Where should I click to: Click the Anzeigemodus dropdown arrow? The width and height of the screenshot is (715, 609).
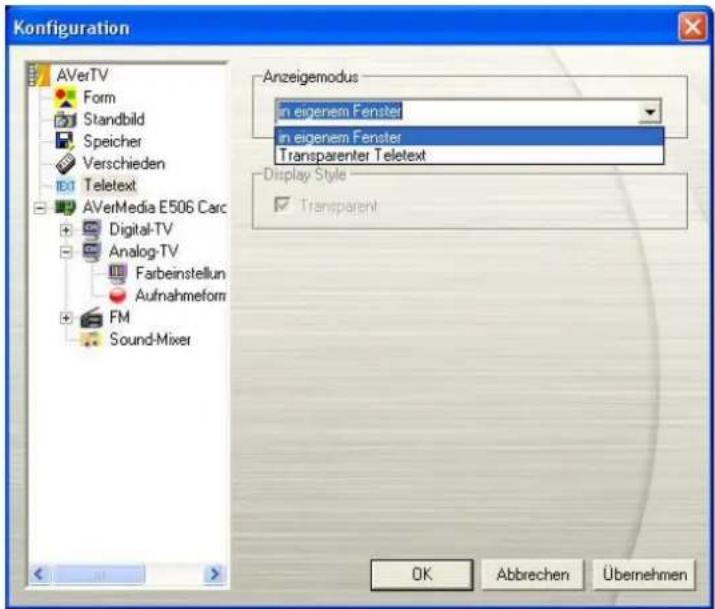[650, 112]
